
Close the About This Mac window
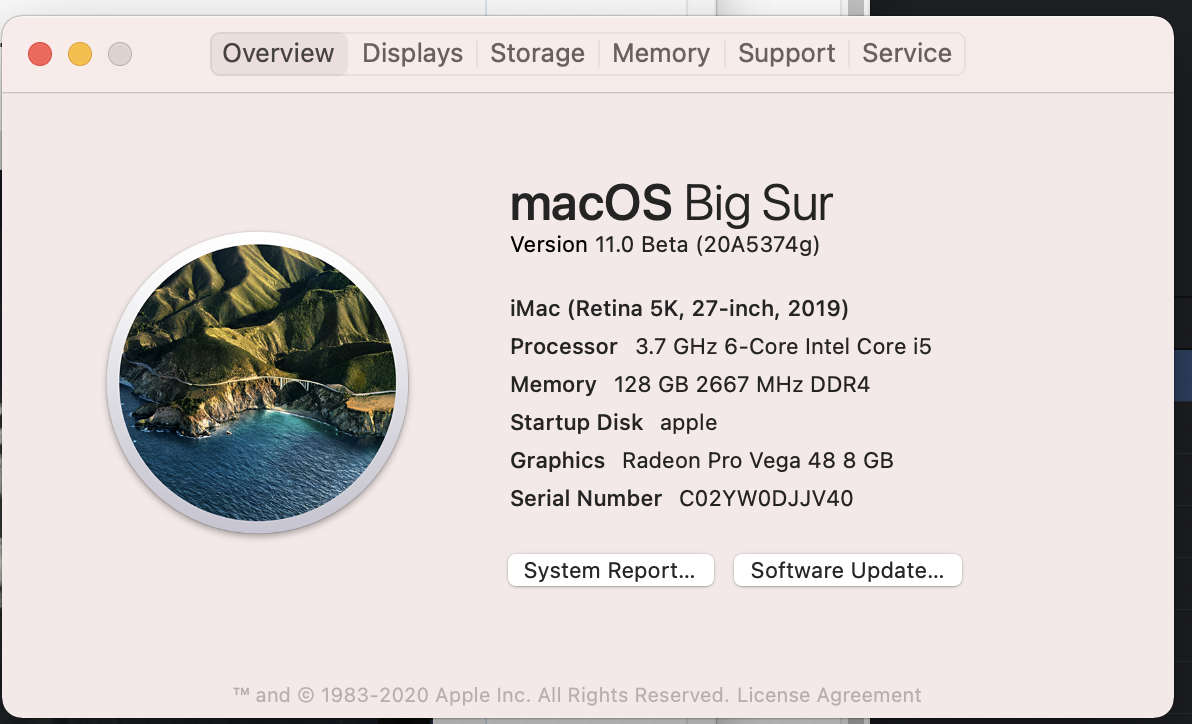click(x=40, y=54)
